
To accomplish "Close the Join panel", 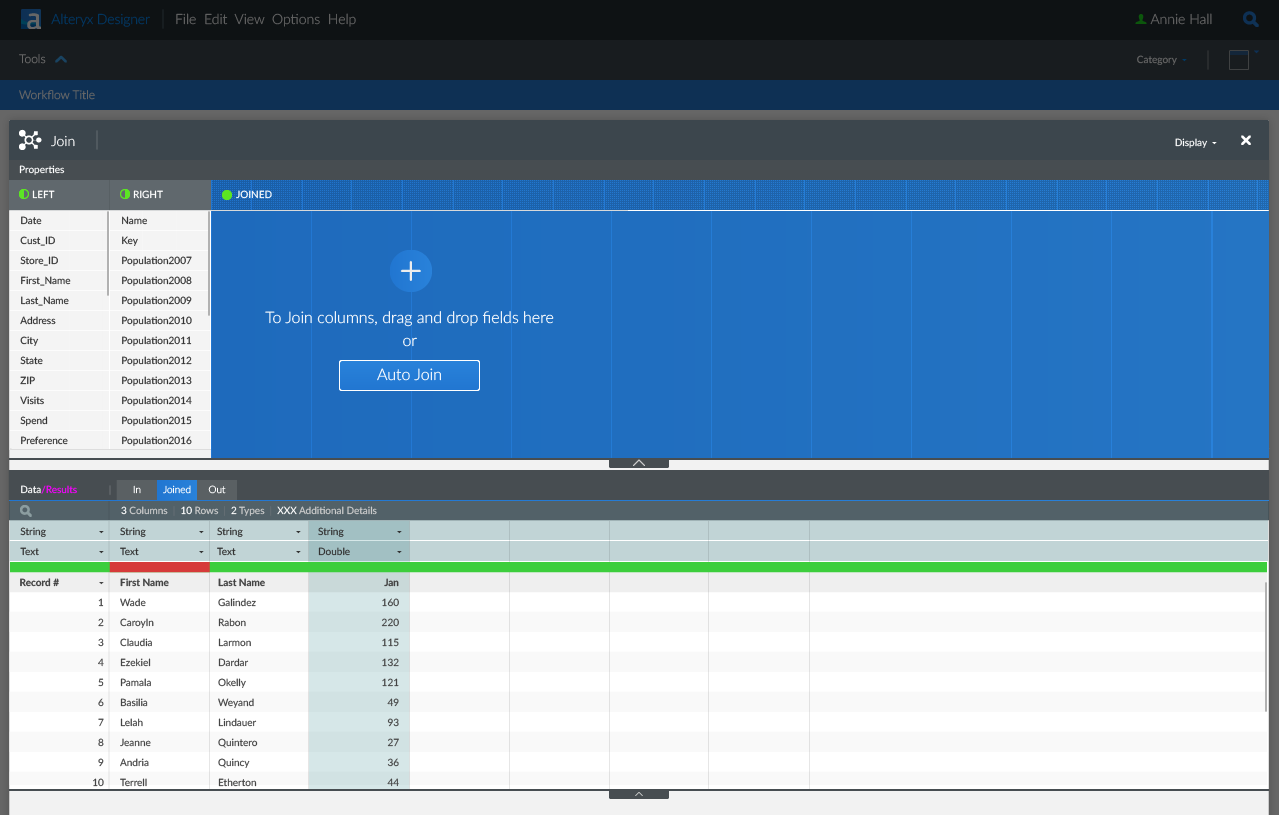I will (1246, 141).
